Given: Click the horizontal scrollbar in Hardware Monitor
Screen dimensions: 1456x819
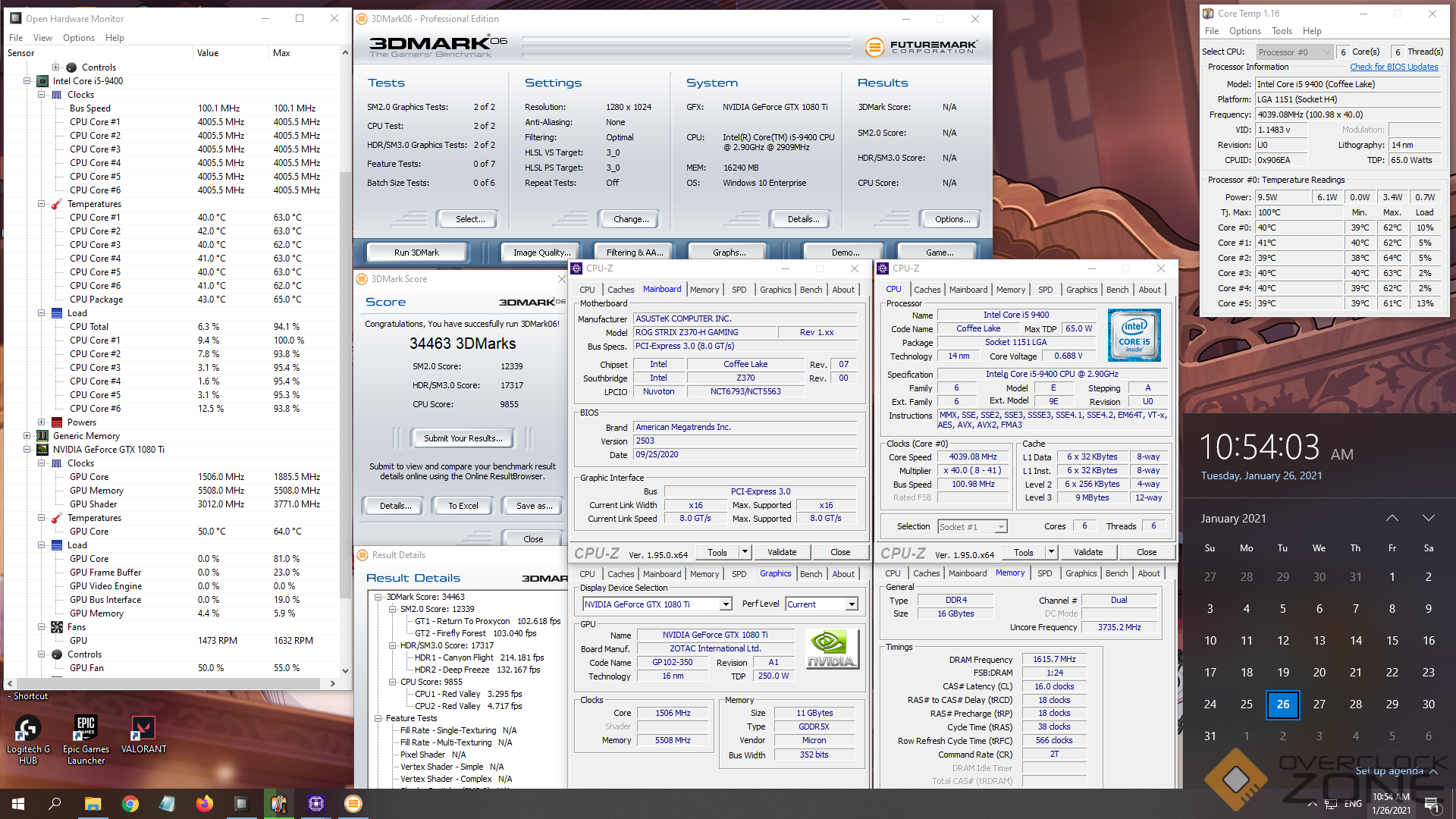Looking at the screenshot, I should click(x=167, y=683).
